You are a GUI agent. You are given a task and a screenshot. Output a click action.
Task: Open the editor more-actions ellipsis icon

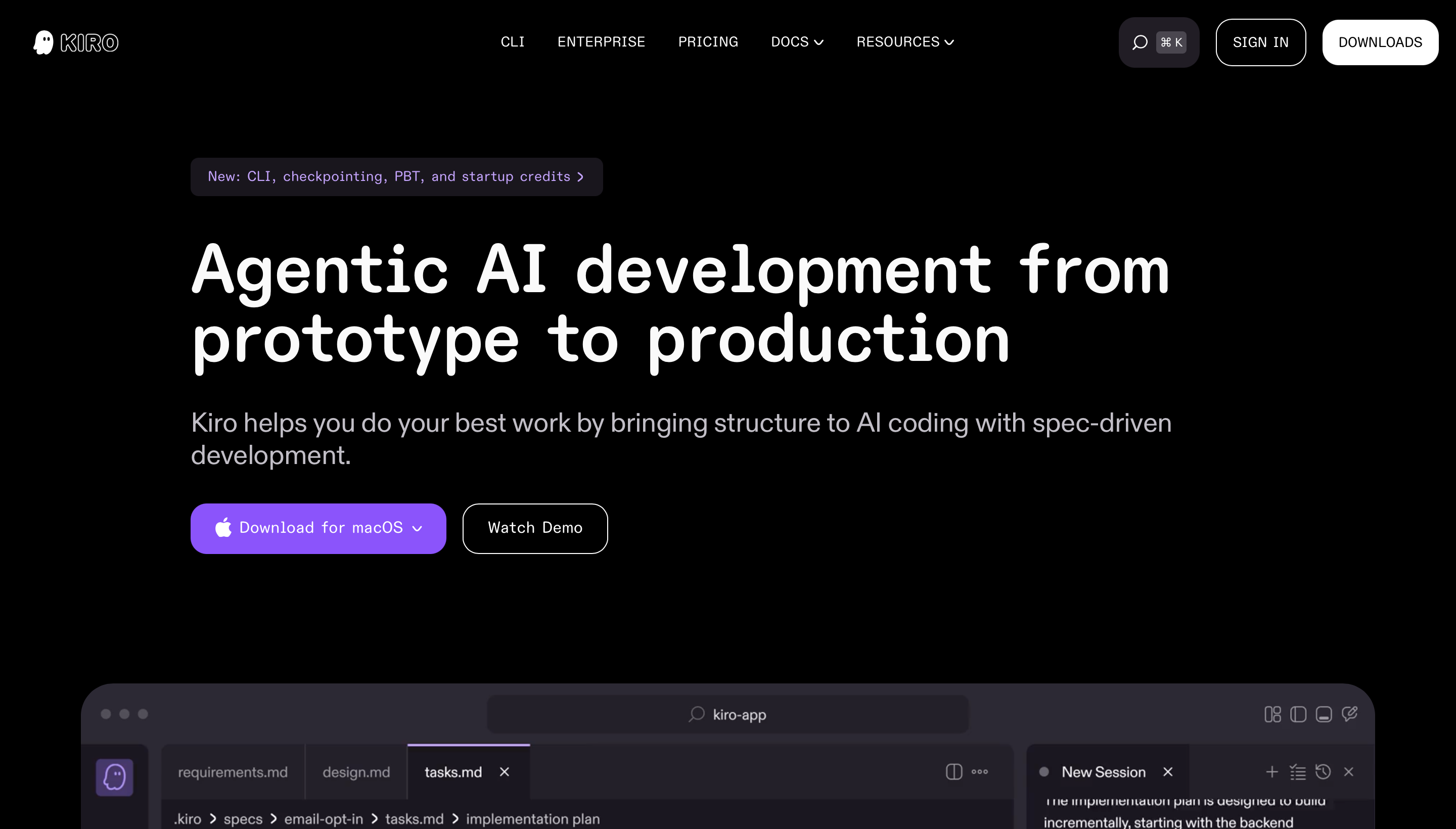click(x=979, y=771)
